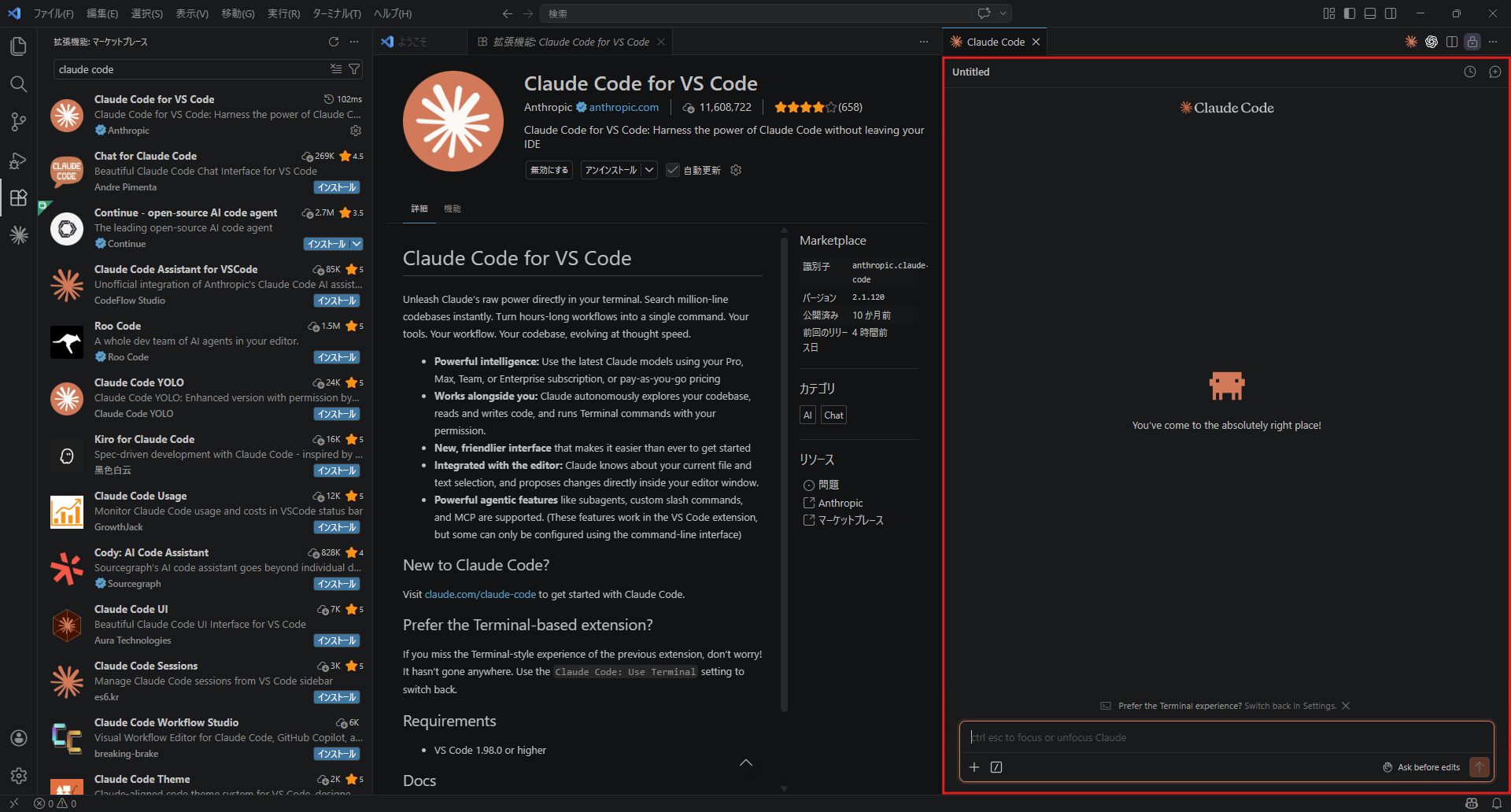Open Run and Debug view
1511x812 pixels.
pyautogui.click(x=18, y=161)
